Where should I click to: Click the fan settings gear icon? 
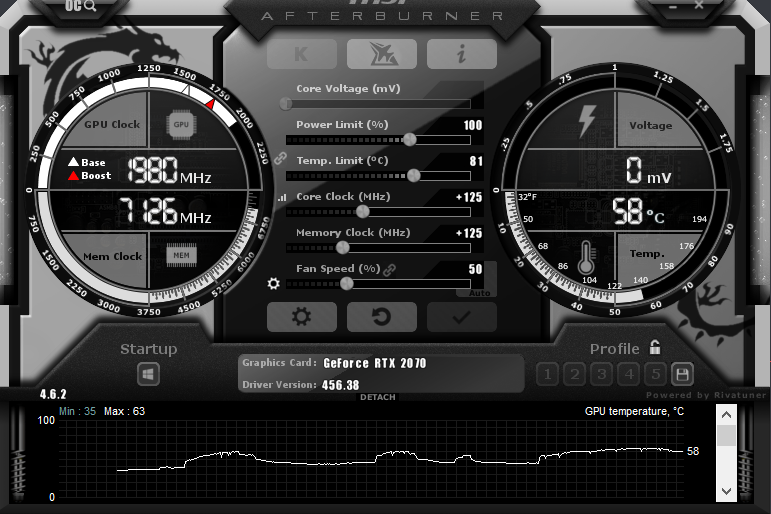(x=273, y=283)
